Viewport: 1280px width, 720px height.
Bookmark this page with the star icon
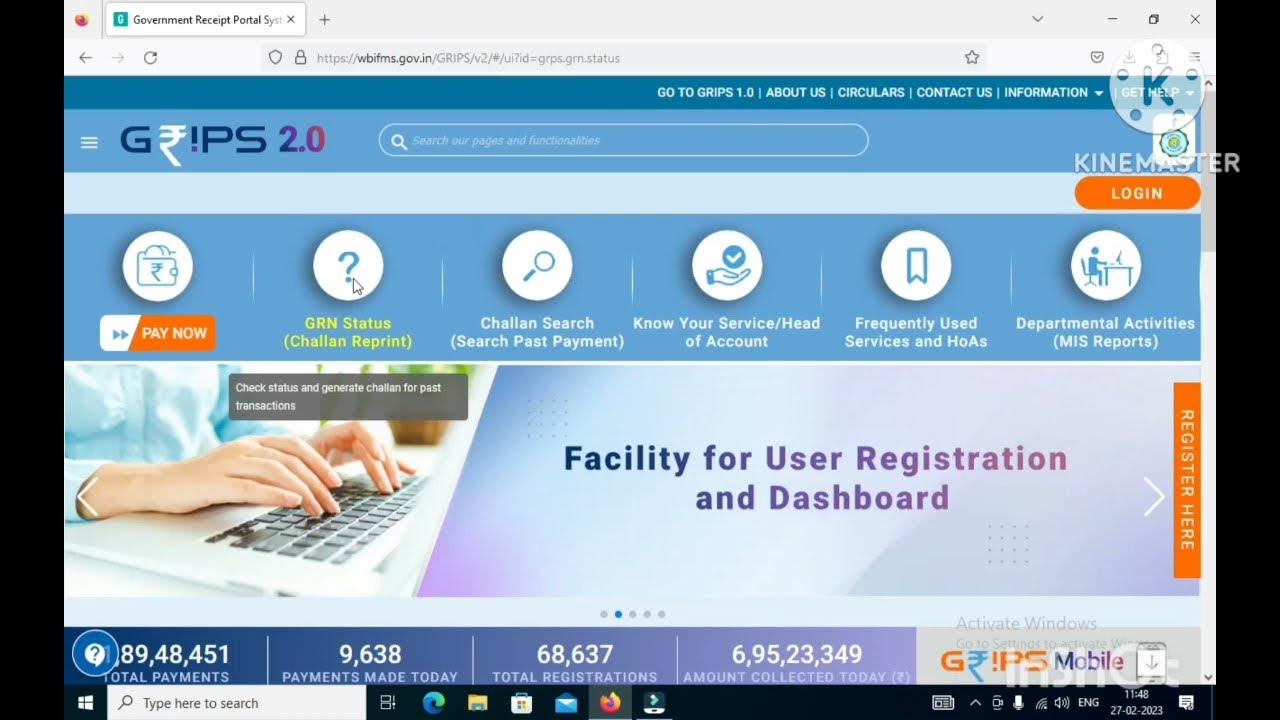pos(972,58)
